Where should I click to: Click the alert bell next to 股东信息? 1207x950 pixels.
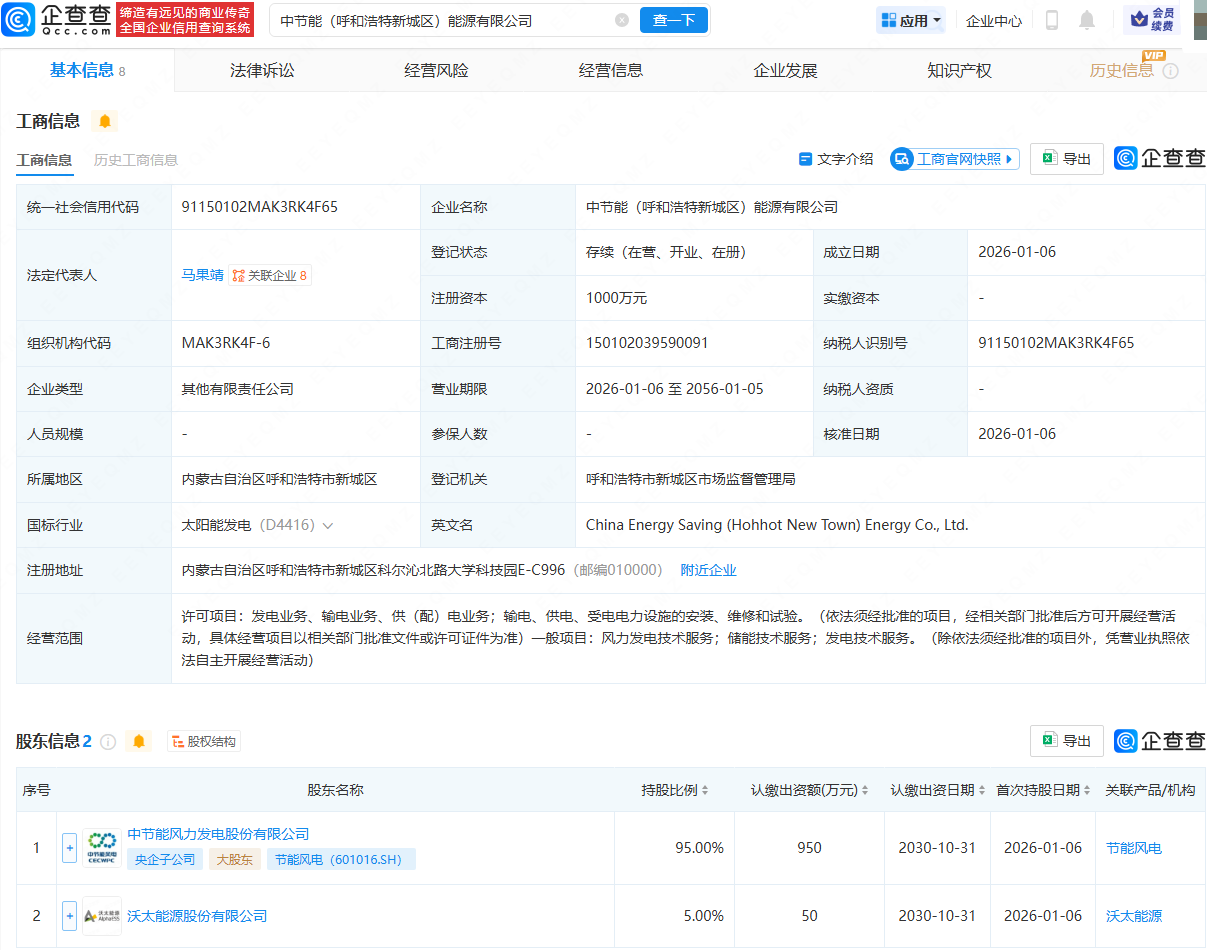pyautogui.click(x=139, y=741)
